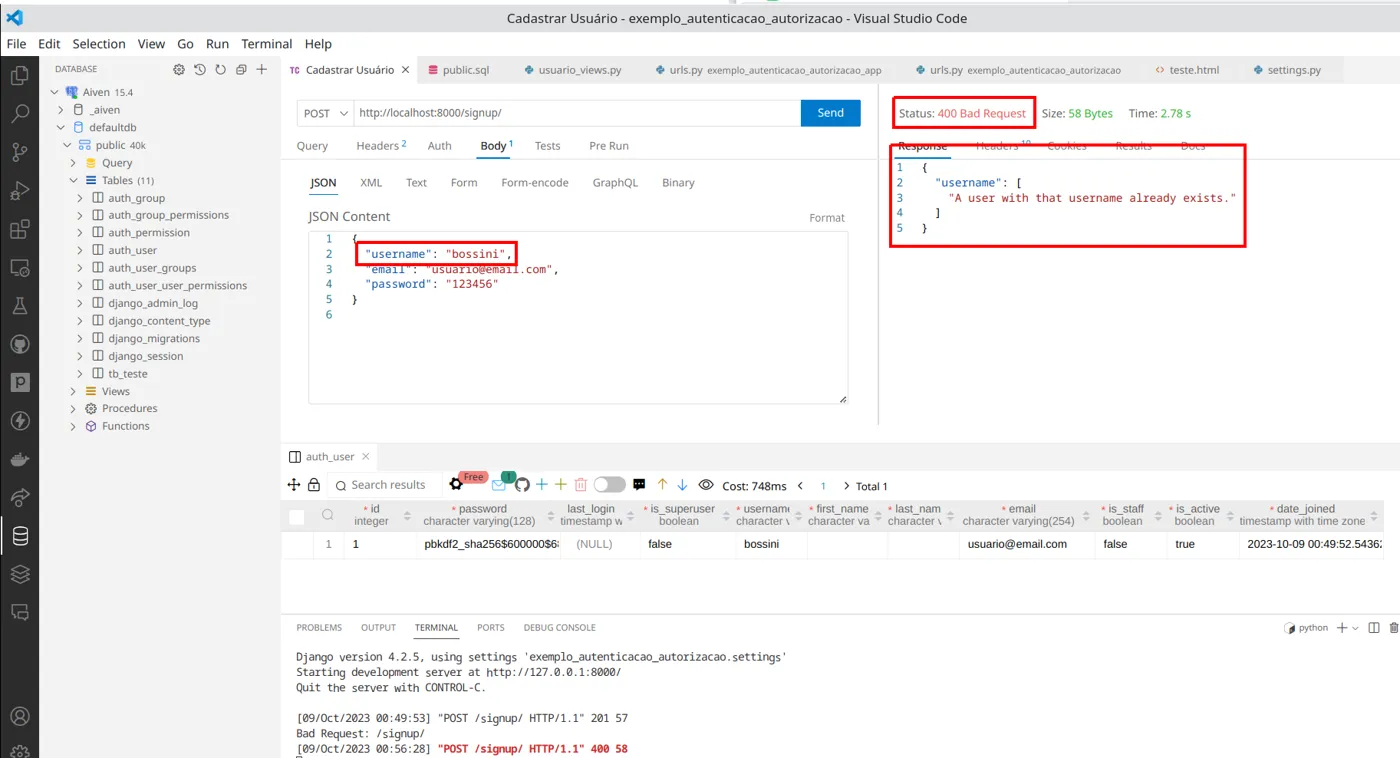Viewport: 1400px width, 758px height.
Task: Expand the auth_user table node
Action: coord(80,250)
